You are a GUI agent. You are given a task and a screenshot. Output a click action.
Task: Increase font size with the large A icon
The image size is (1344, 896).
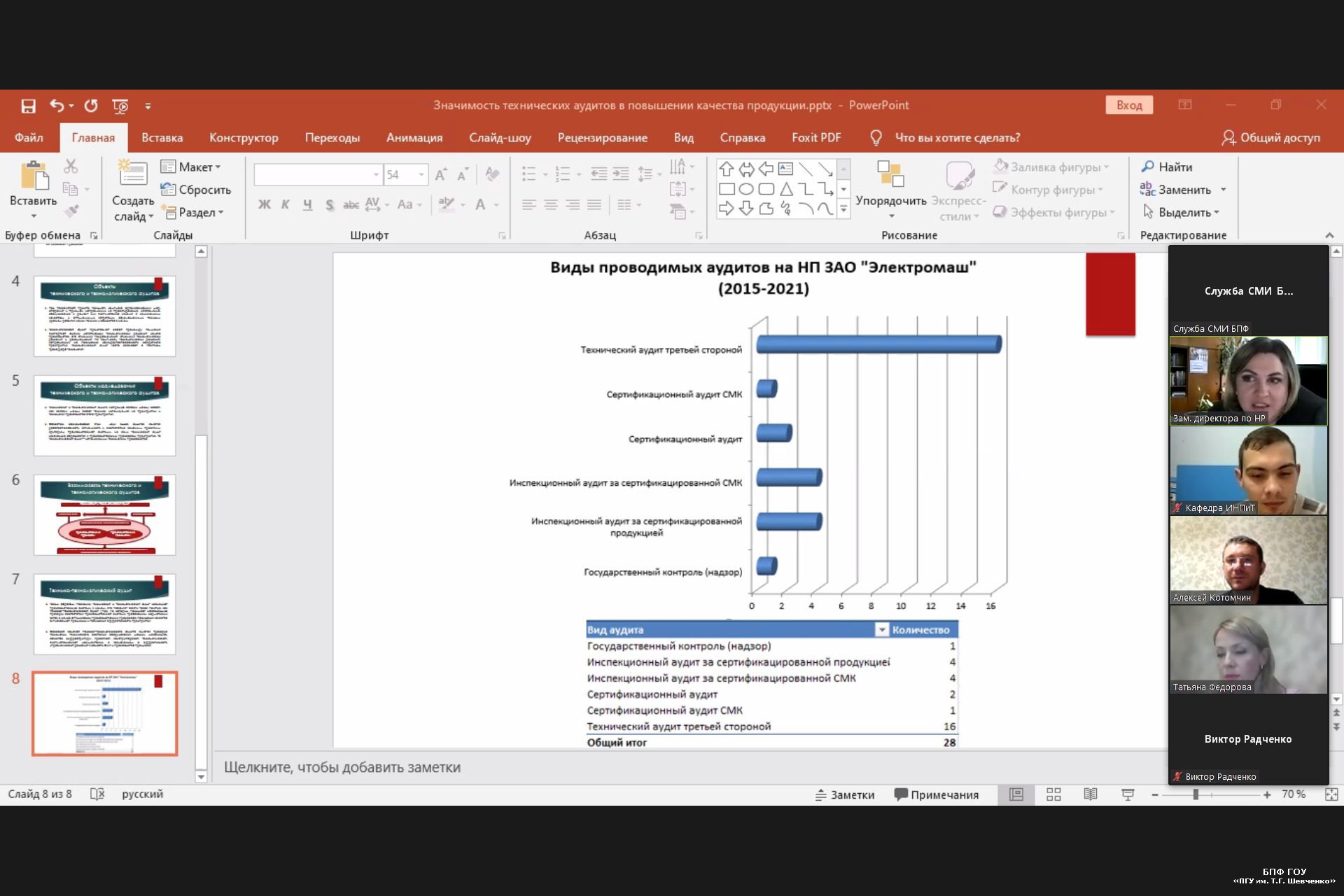(x=441, y=174)
